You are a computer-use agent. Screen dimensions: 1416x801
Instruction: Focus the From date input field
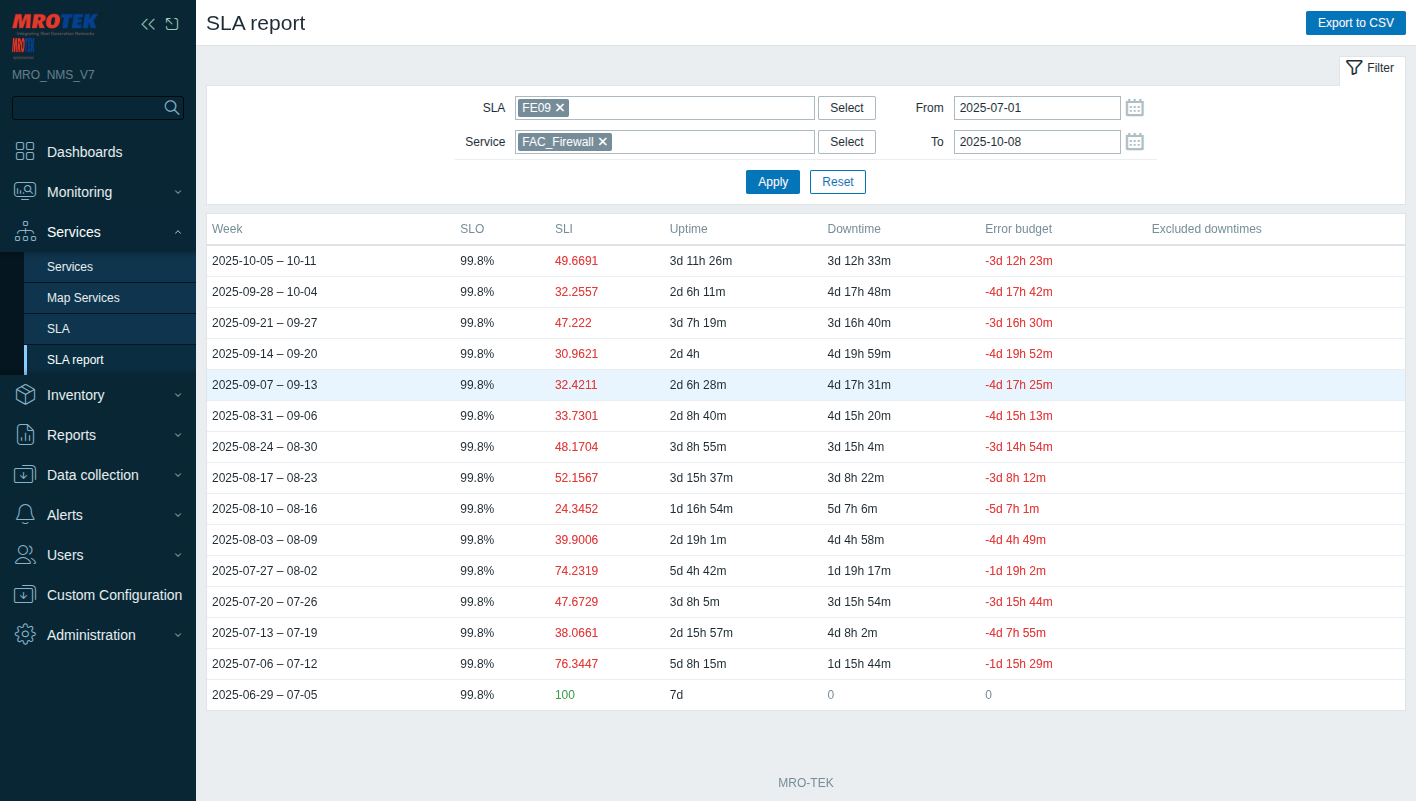pyautogui.click(x=1037, y=108)
